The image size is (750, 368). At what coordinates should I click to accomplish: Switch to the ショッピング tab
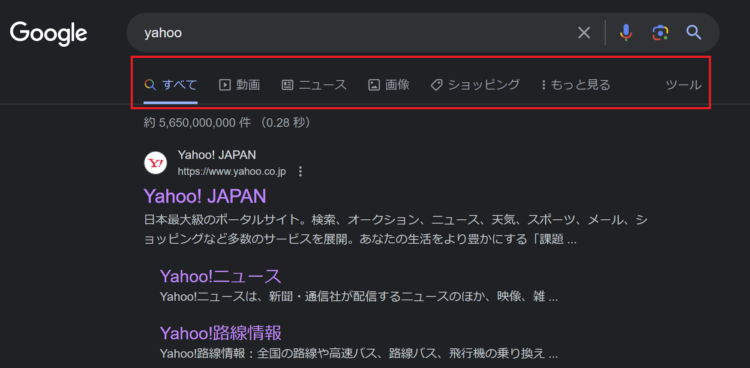click(475, 85)
